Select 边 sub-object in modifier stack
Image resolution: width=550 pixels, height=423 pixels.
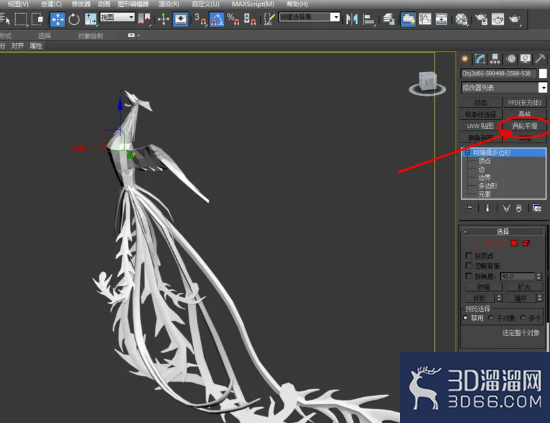tap(482, 169)
